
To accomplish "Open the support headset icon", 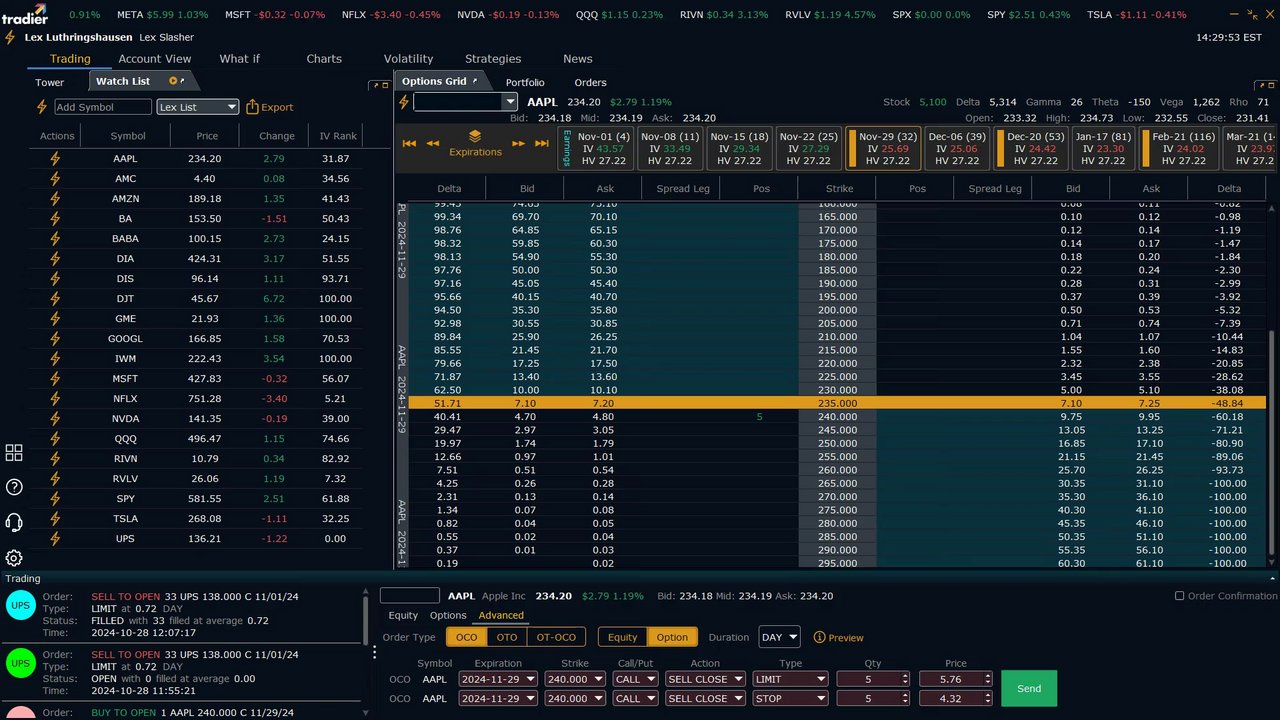I will 14,522.
